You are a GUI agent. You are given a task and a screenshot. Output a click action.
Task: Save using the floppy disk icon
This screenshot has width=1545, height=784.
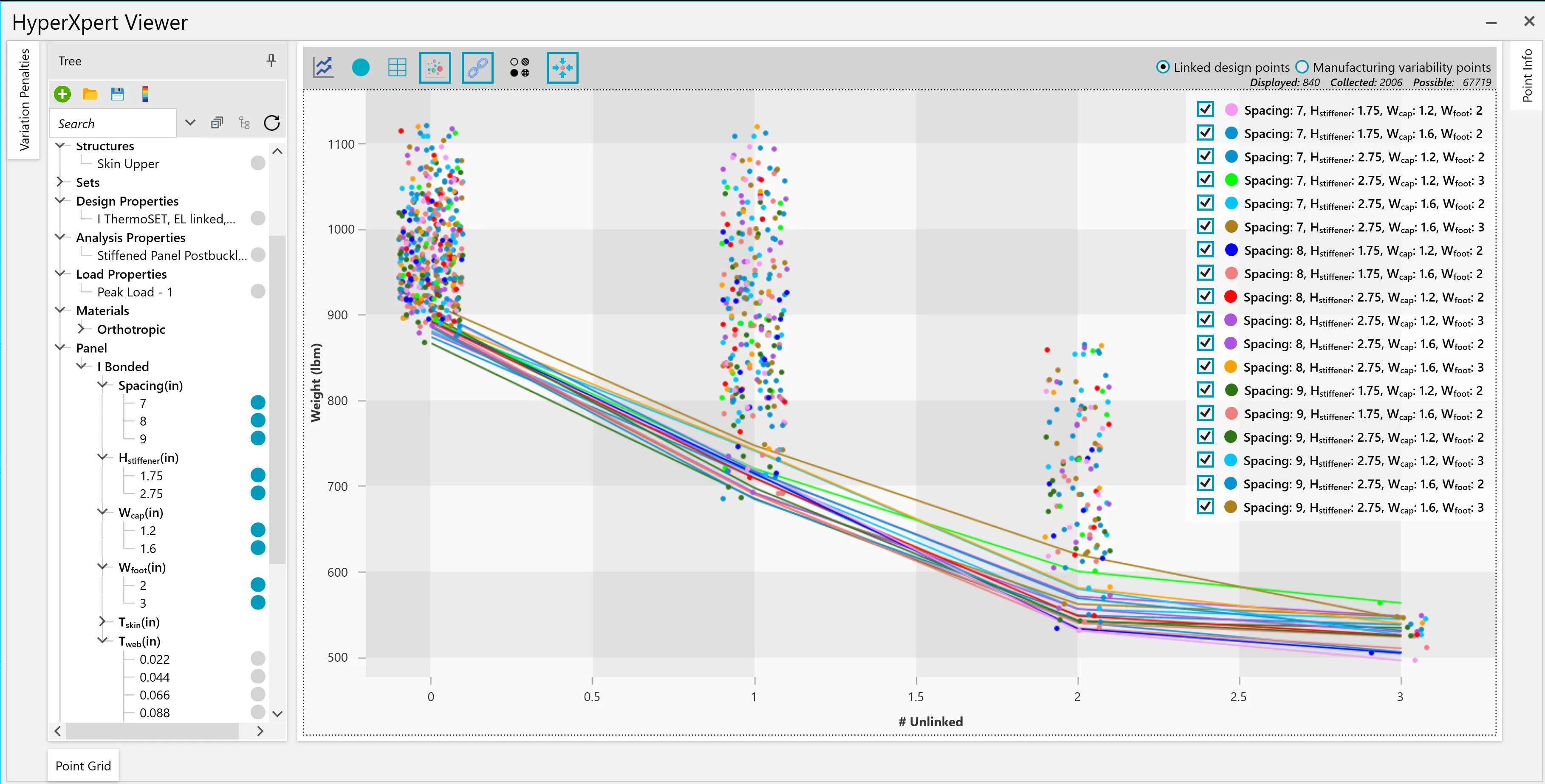click(118, 94)
